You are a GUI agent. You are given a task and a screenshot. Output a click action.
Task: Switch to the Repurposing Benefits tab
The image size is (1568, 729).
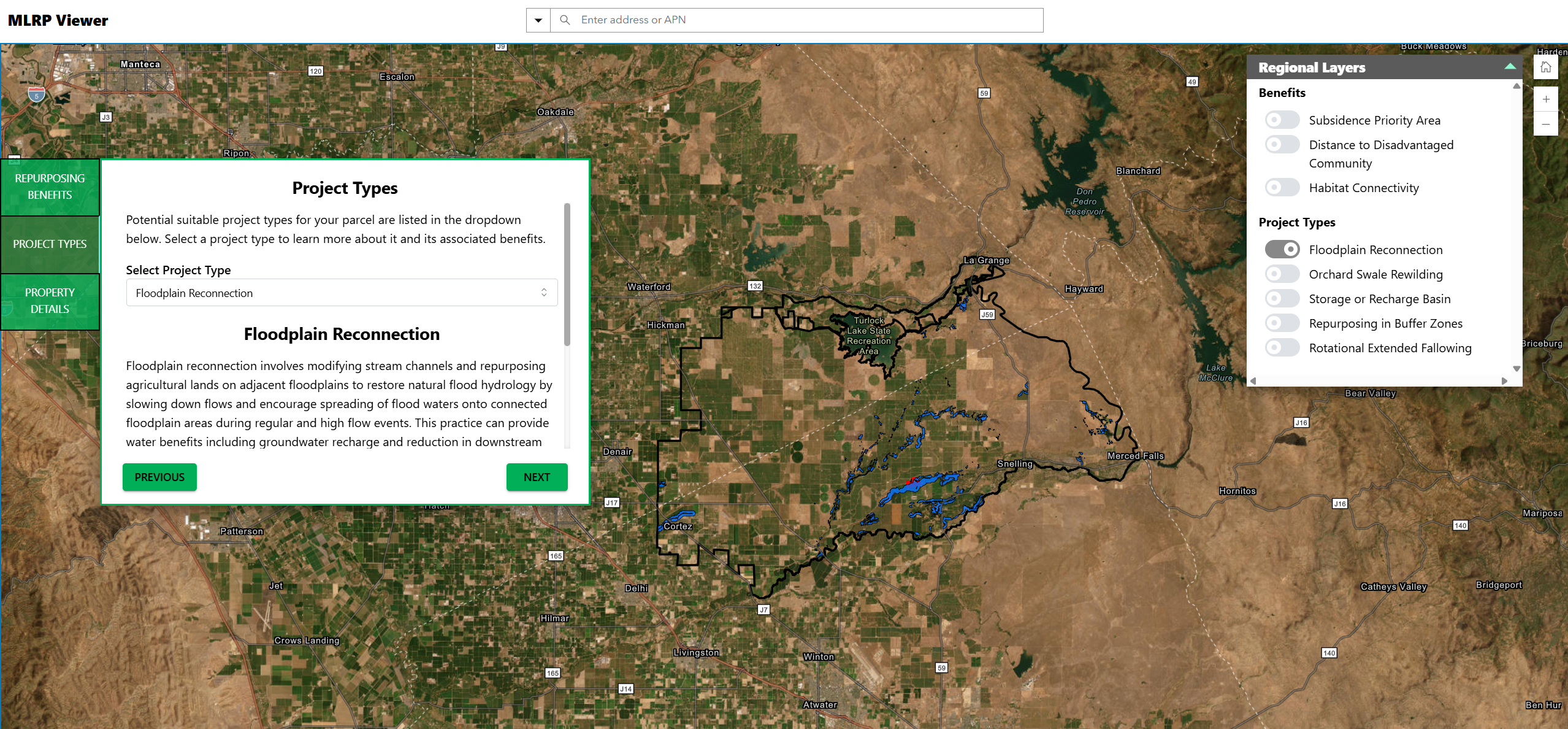pos(50,187)
